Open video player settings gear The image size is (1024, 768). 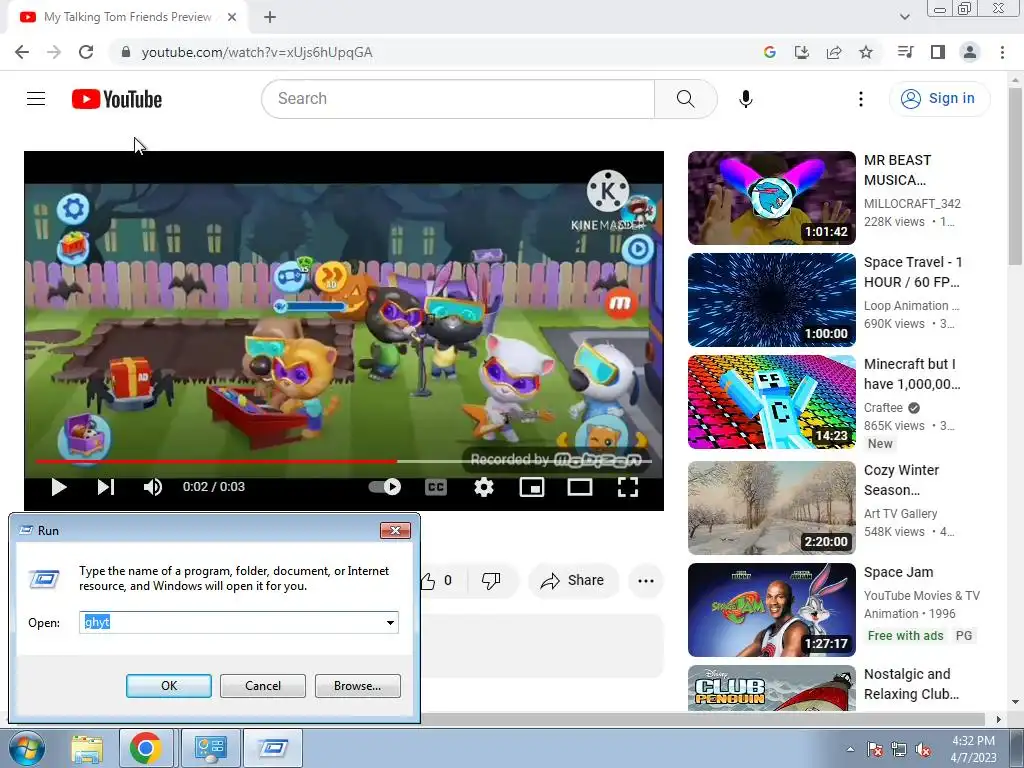coord(483,487)
